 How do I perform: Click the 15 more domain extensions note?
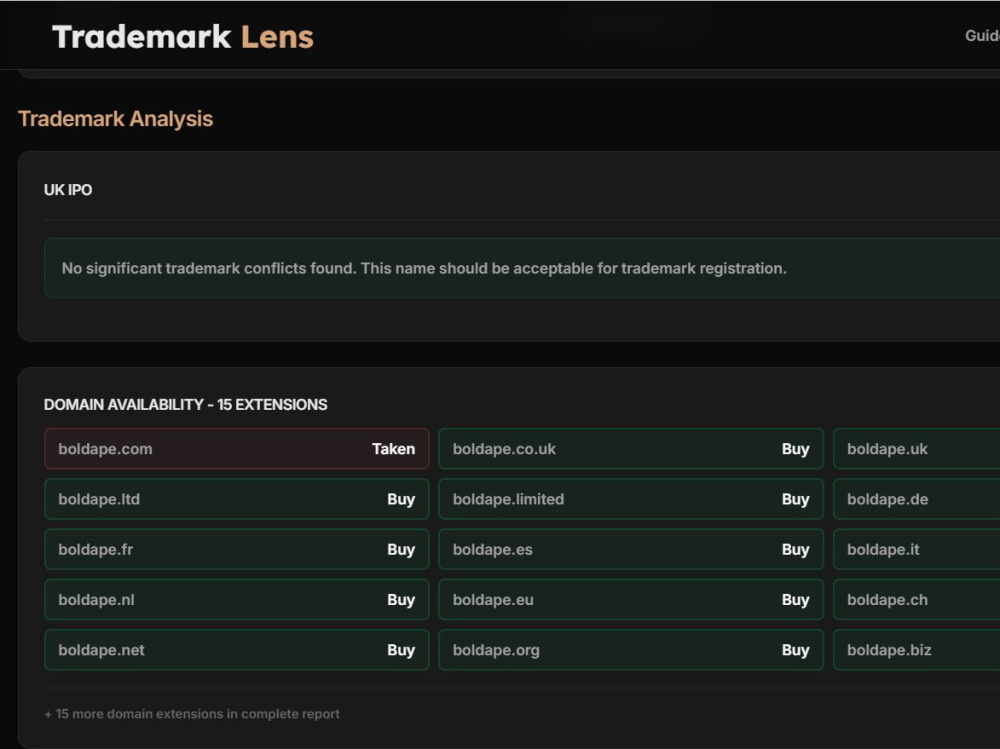(192, 715)
